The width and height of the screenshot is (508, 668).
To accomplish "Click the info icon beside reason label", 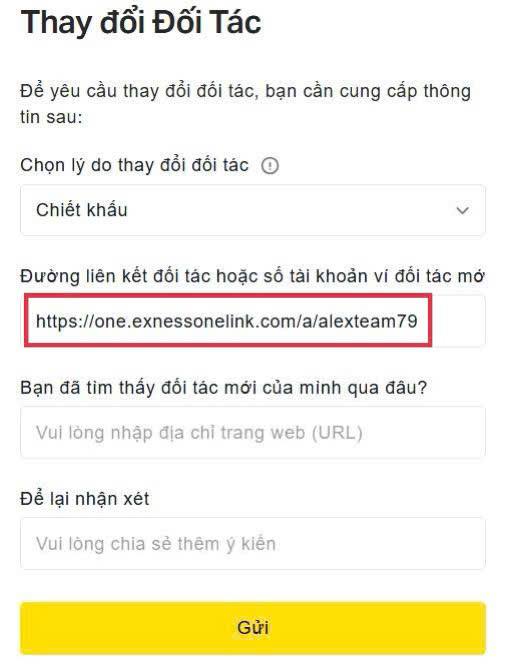I will pyautogui.click(x=270, y=166).
